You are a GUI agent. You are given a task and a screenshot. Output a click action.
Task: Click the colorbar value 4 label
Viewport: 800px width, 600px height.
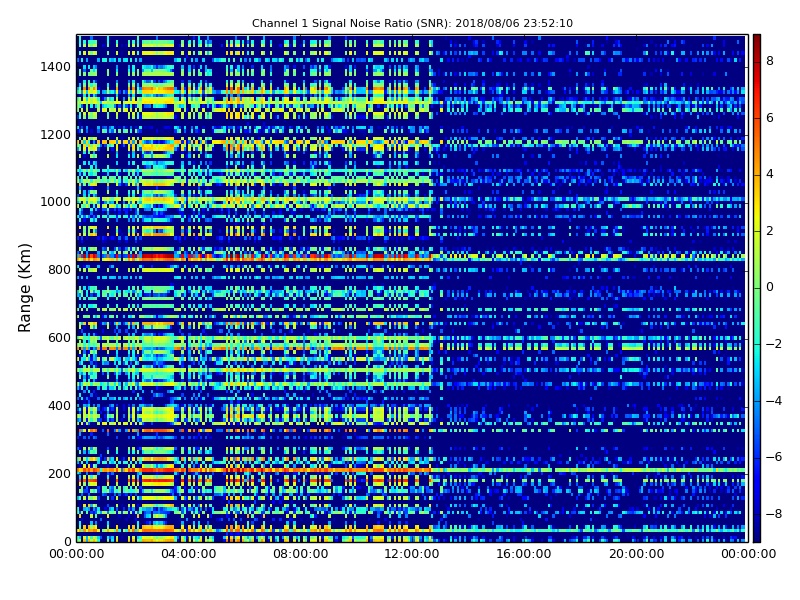770,174
